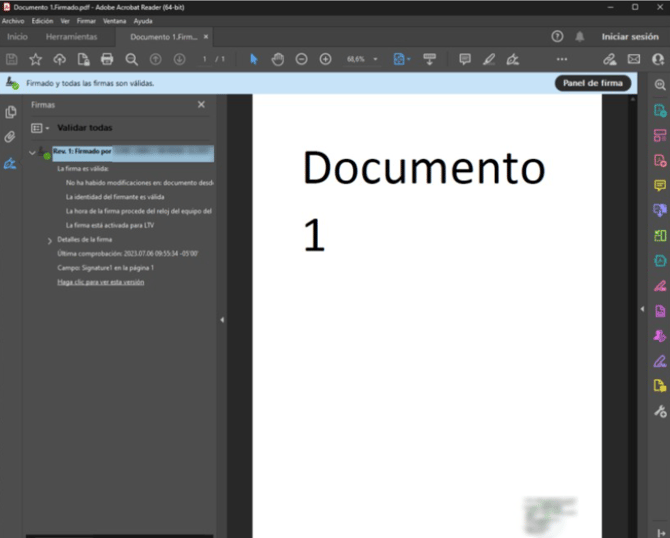Click the notifications bell icon

pos(580,36)
